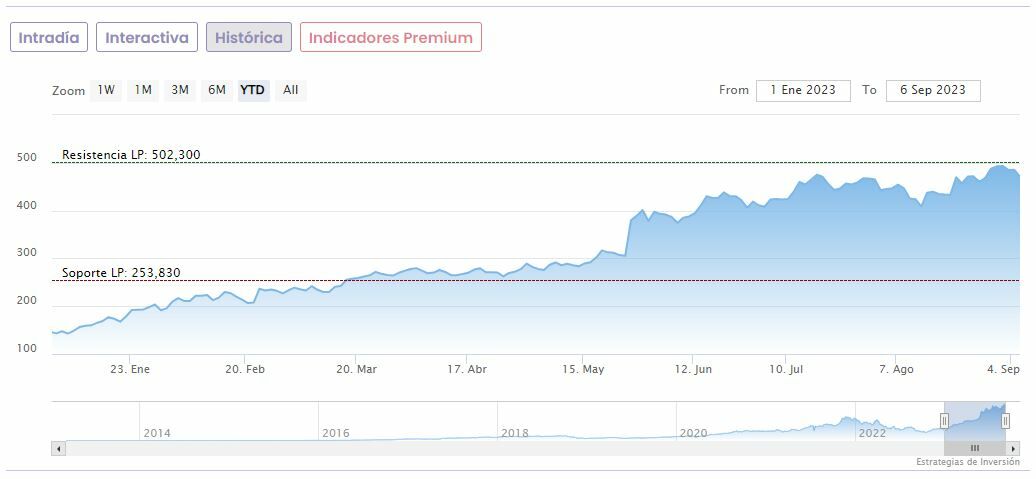The image size is (1036, 479).
Task: Activate the YTD zoom button
Action: 253,90
